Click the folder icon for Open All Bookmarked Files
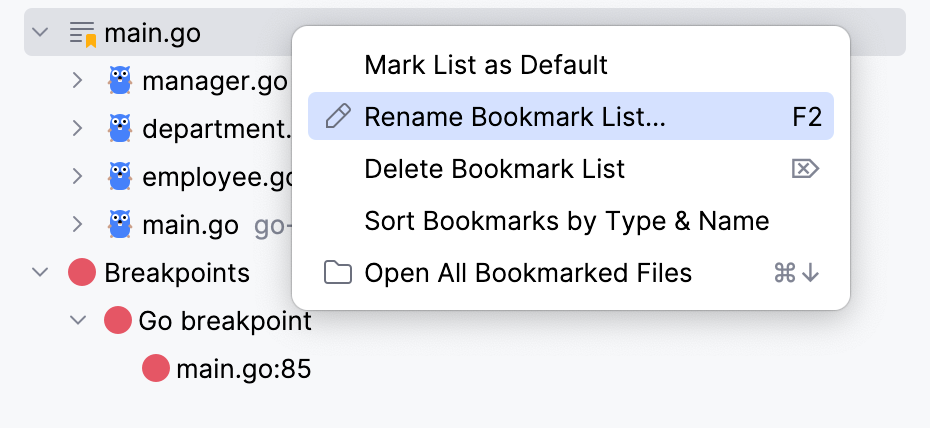This screenshot has width=930, height=428. coord(338,273)
